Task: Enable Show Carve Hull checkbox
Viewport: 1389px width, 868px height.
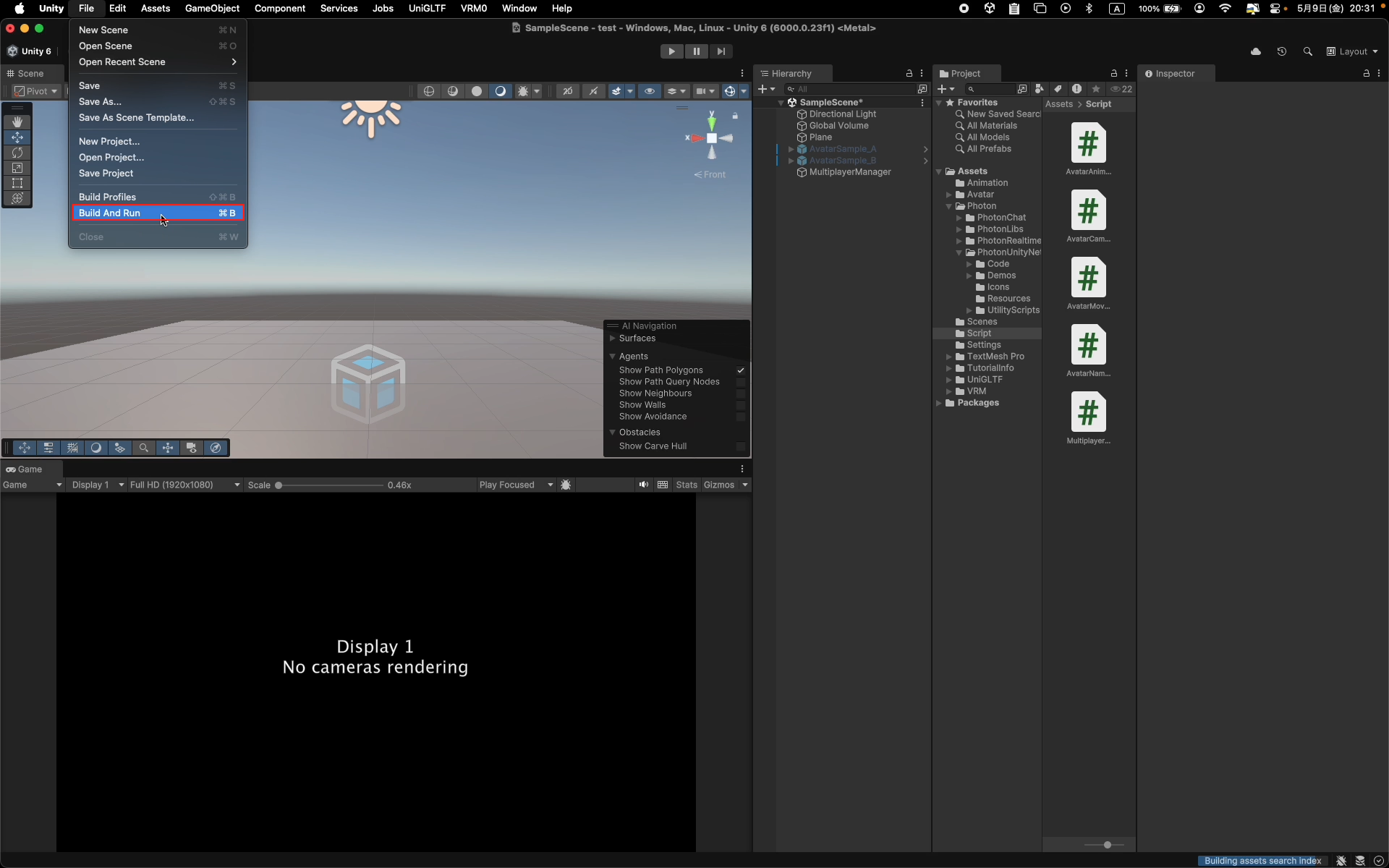Action: pyautogui.click(x=741, y=446)
